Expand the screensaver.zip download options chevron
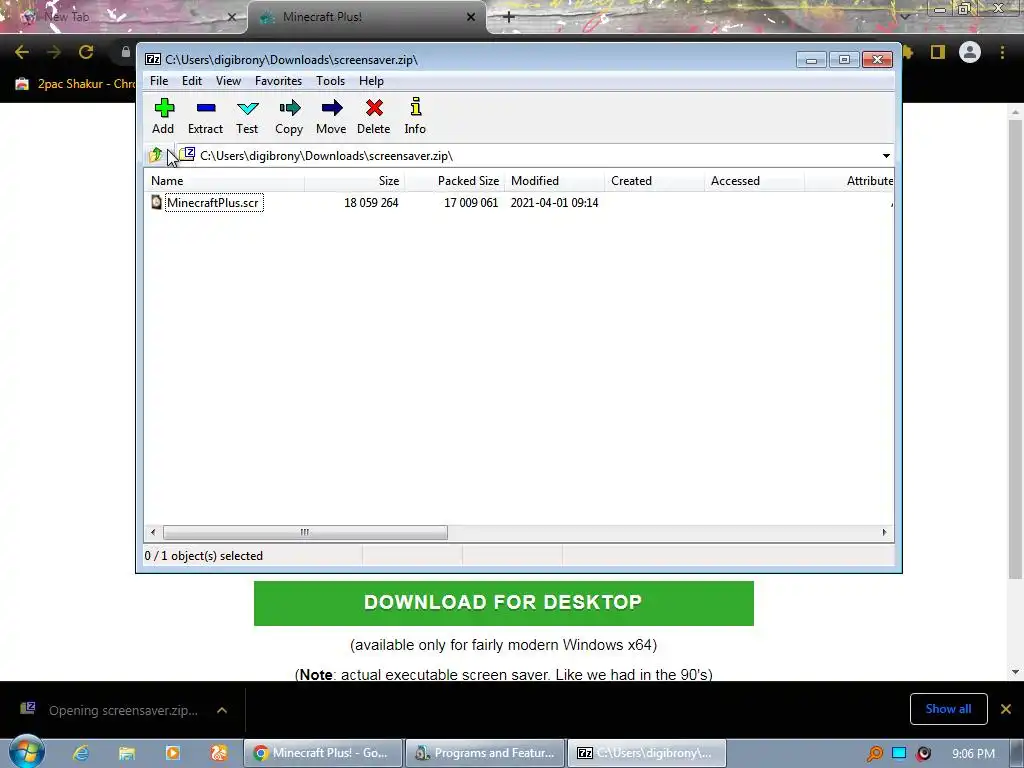 (222, 710)
